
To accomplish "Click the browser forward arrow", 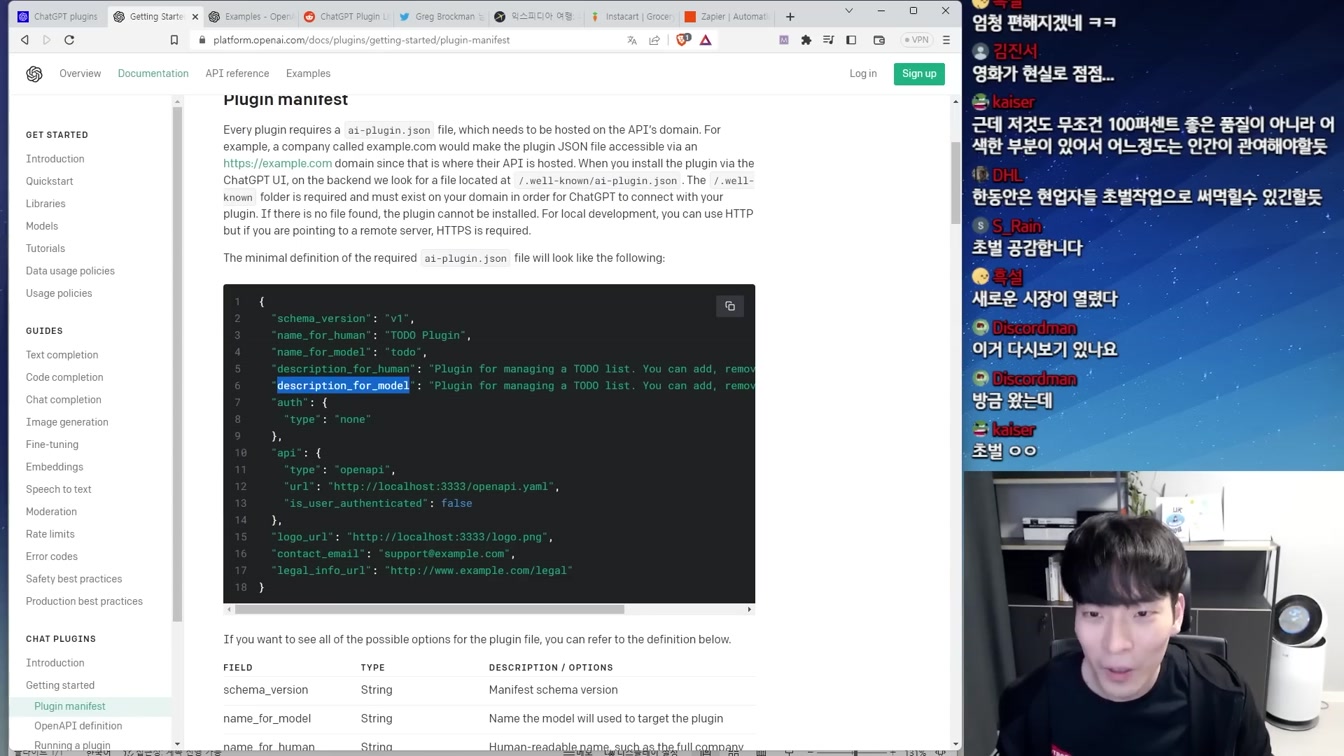I will [46, 40].
